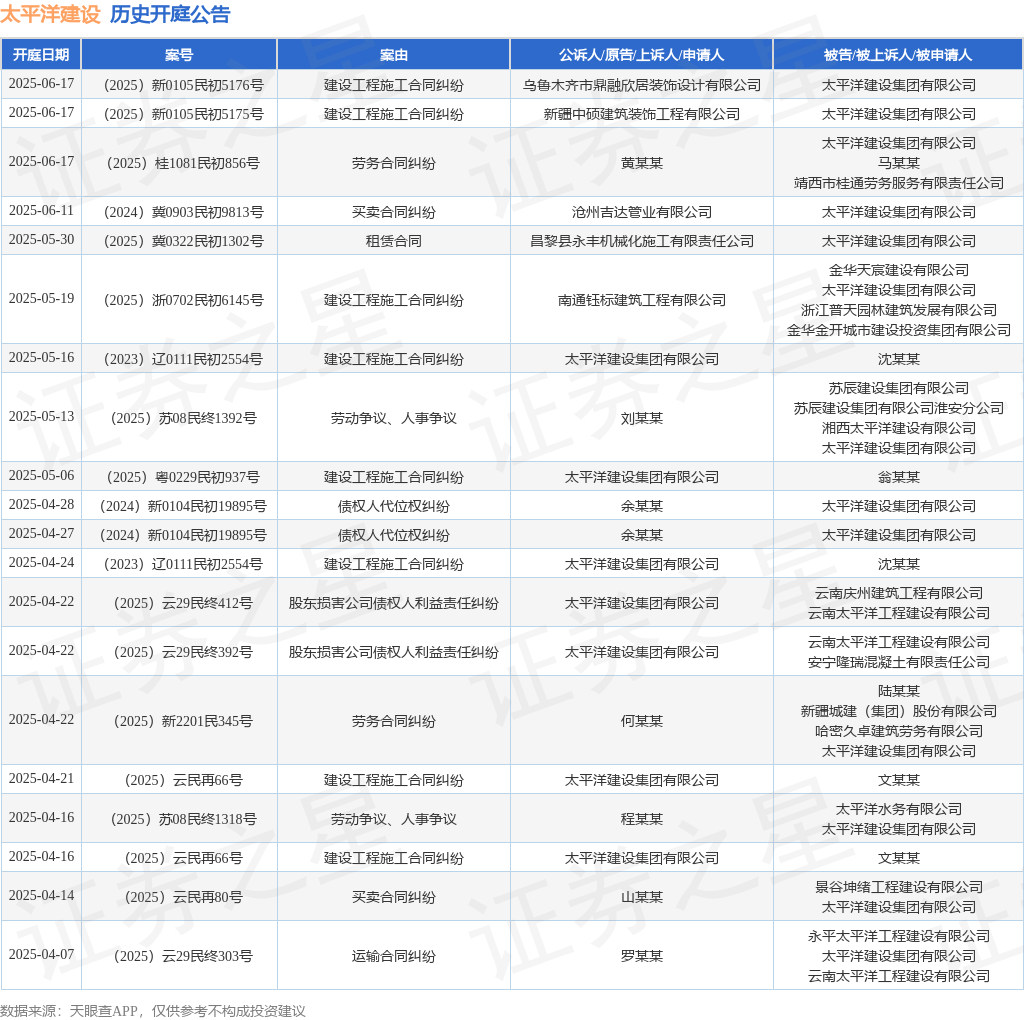
Task: Select defendant 哈密久卓建筑劳务有限公司
Action: click(x=899, y=731)
